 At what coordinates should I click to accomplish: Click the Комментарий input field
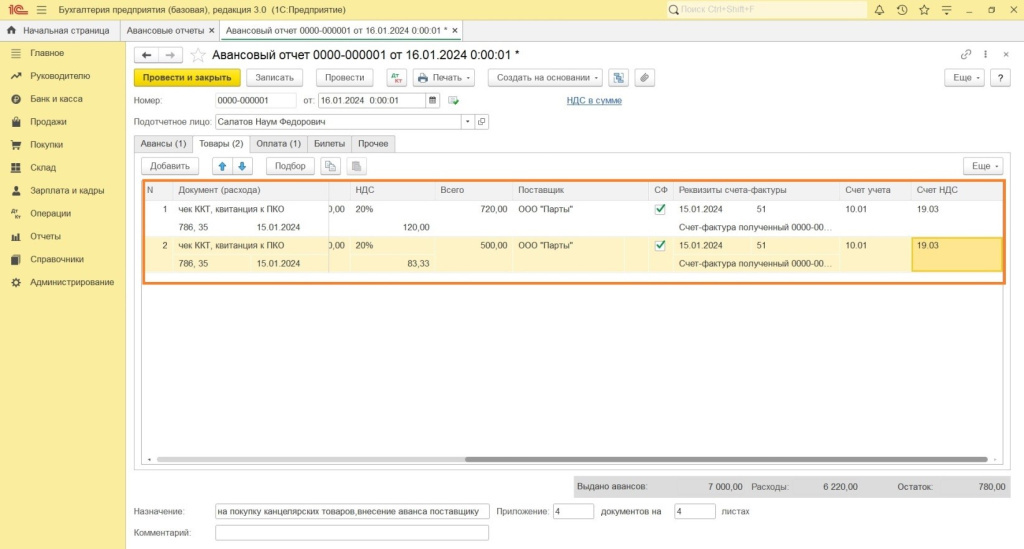click(352, 533)
